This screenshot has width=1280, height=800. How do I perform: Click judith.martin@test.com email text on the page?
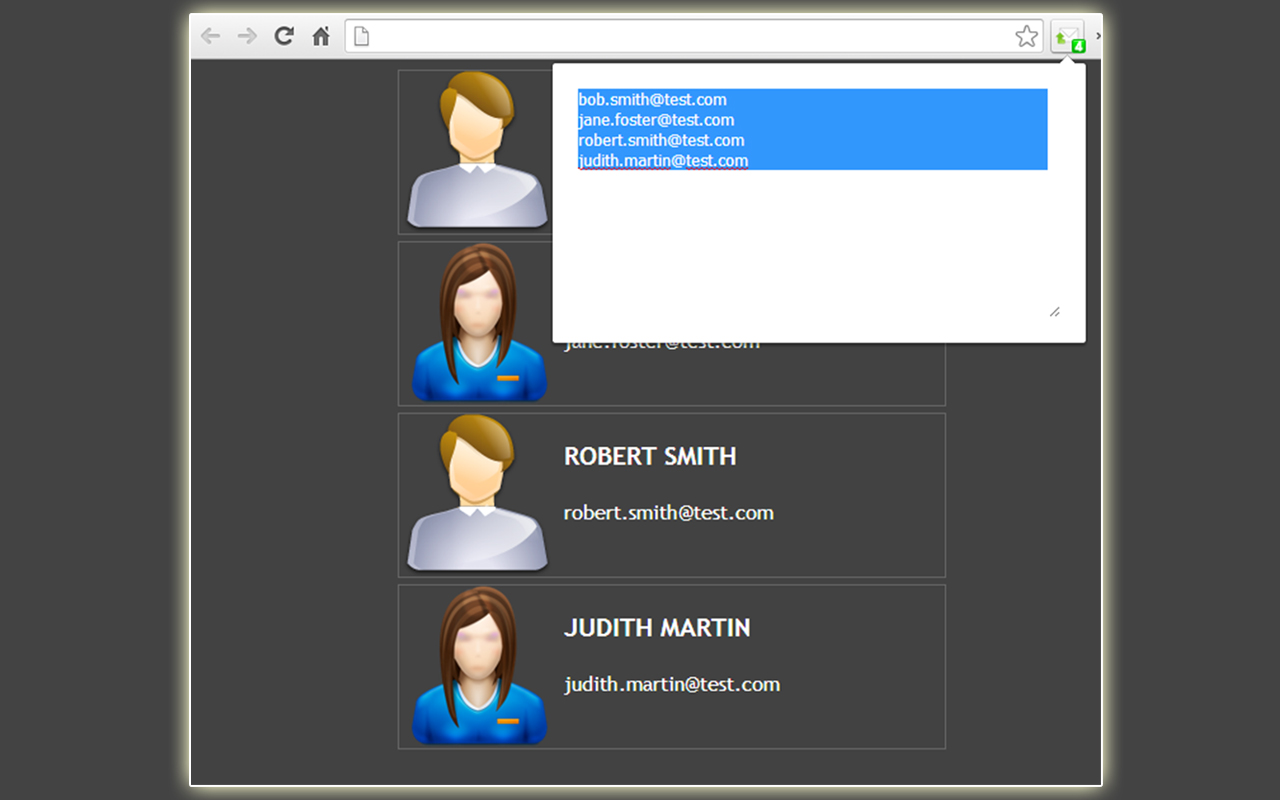click(671, 684)
